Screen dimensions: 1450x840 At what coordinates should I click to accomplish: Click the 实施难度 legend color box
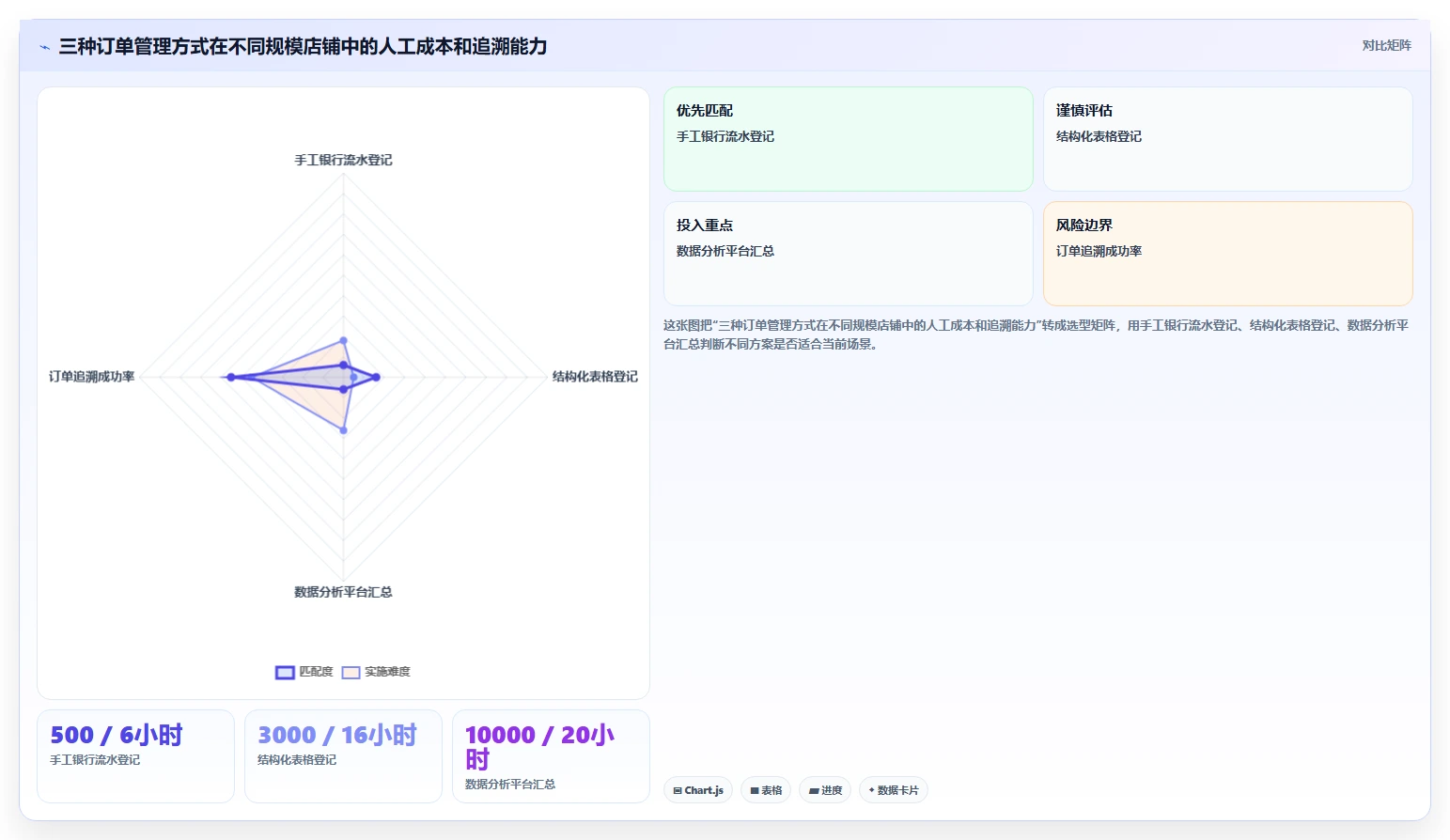pos(351,672)
